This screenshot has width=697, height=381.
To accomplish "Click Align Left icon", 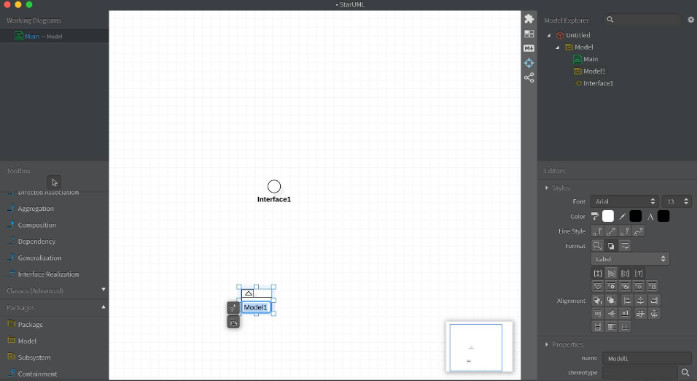I will point(627,301).
